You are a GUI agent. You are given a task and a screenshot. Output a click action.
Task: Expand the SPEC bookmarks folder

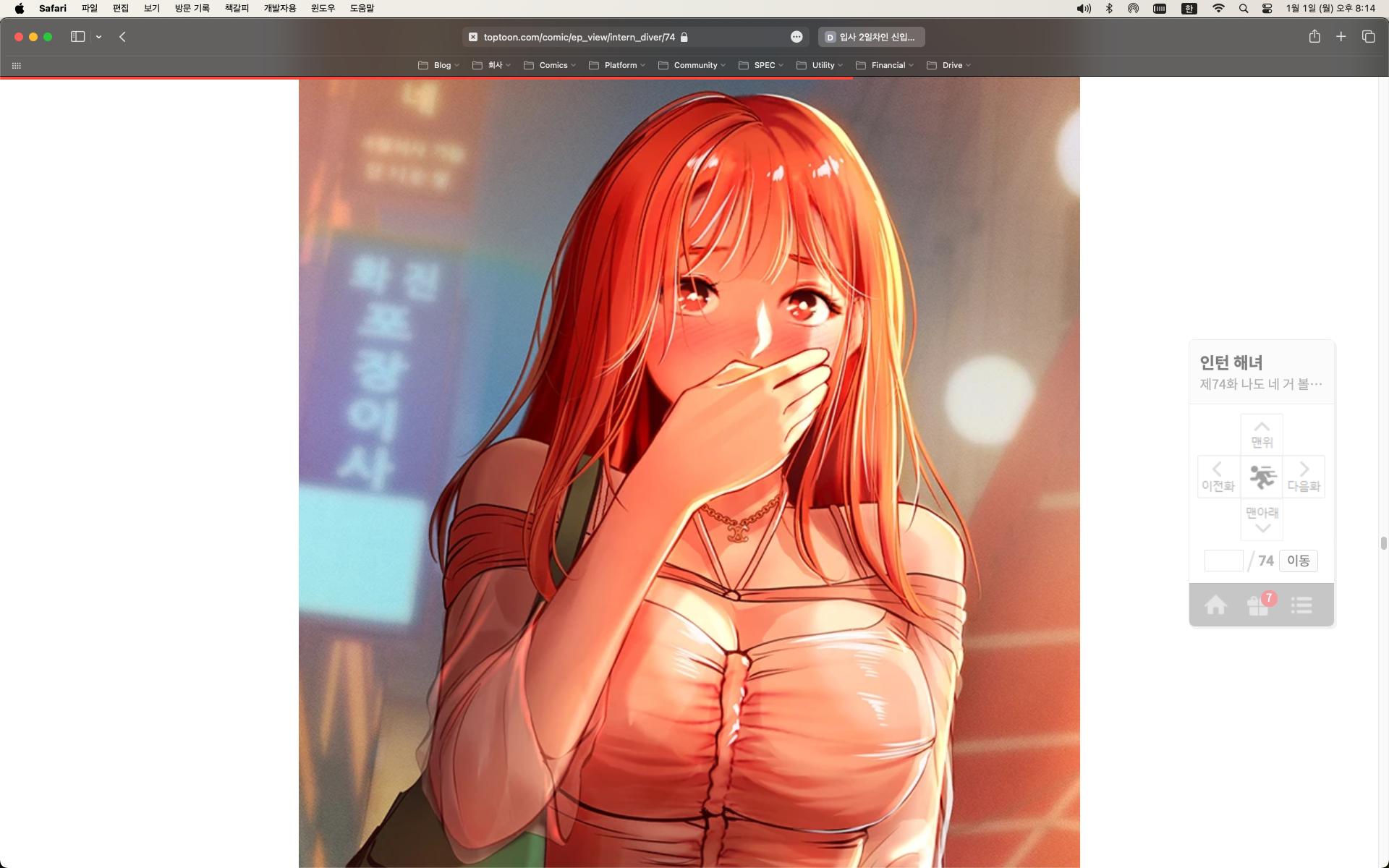[x=761, y=65]
